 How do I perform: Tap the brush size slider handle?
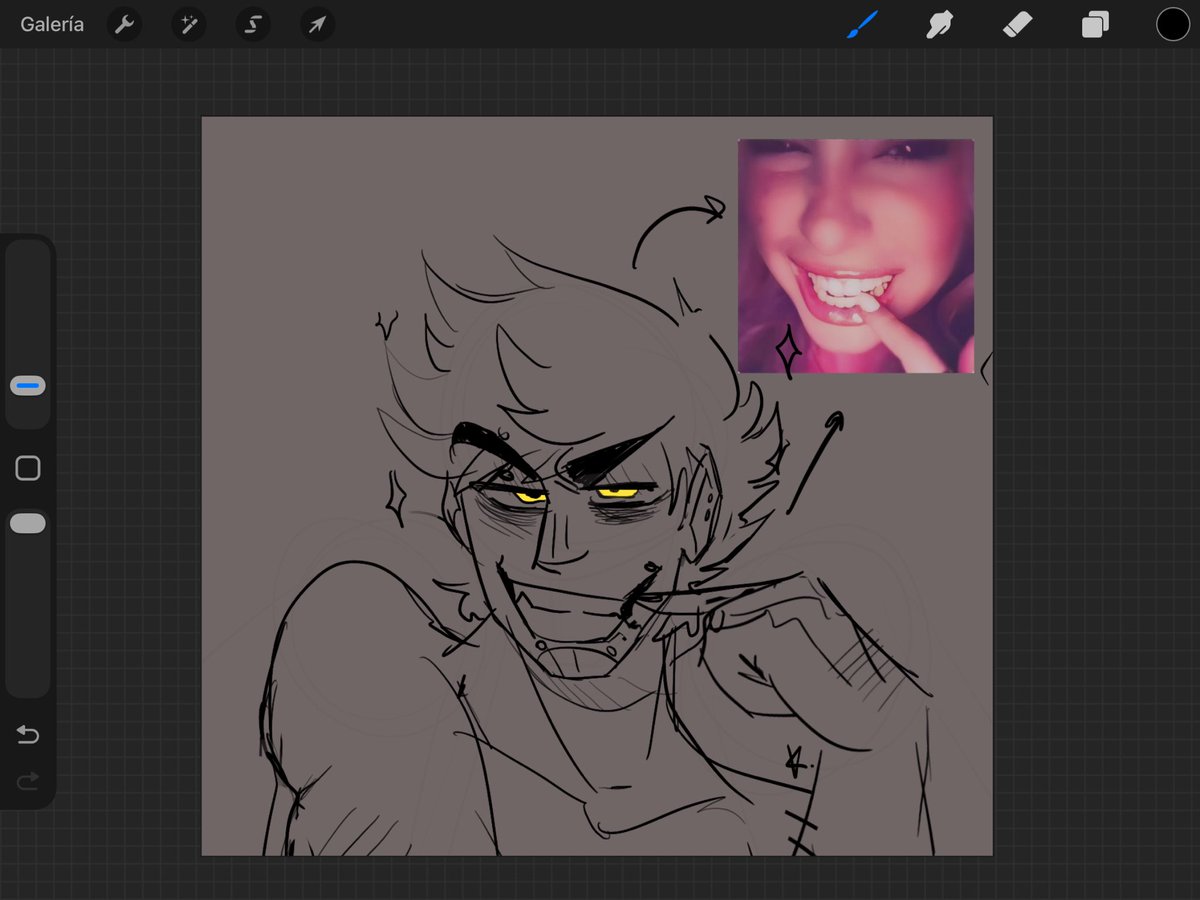click(28, 385)
